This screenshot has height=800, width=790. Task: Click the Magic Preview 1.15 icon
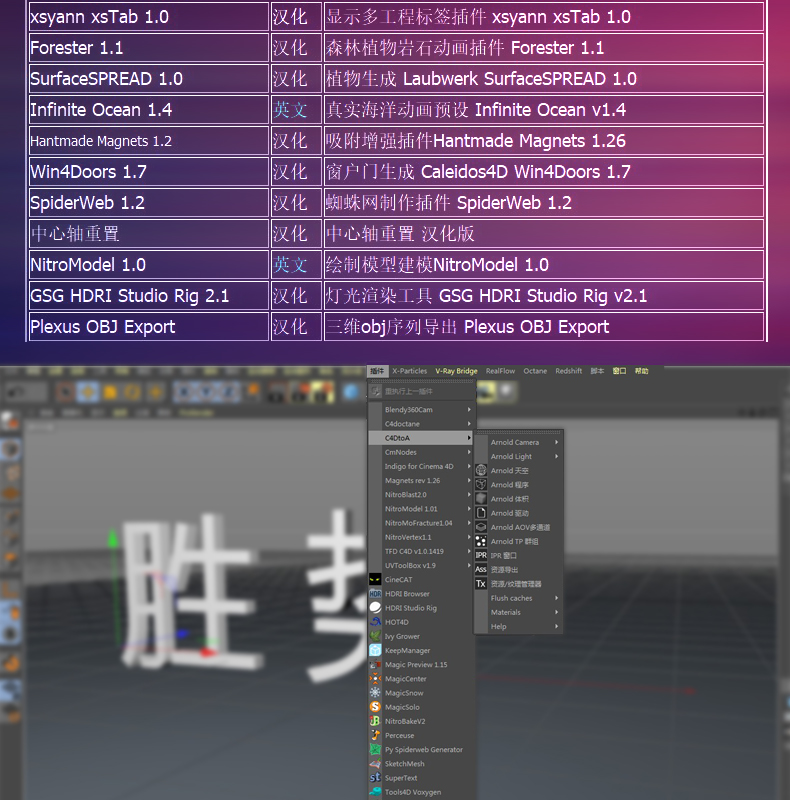click(x=375, y=664)
